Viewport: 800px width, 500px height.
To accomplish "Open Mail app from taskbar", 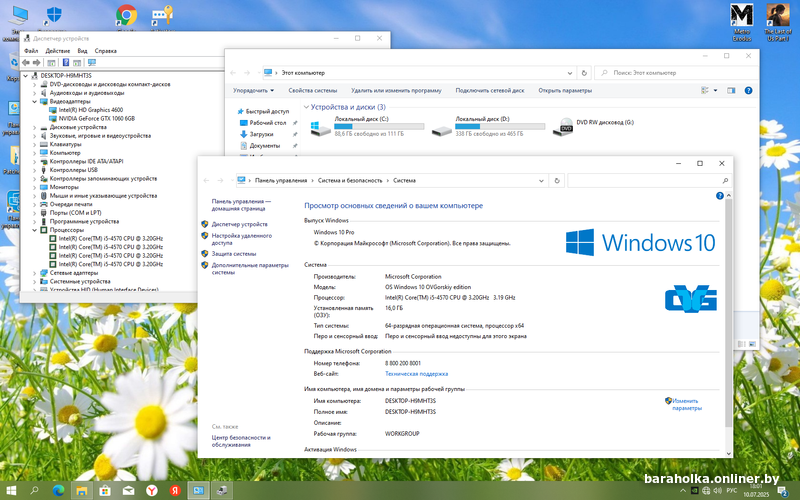I will [128, 491].
